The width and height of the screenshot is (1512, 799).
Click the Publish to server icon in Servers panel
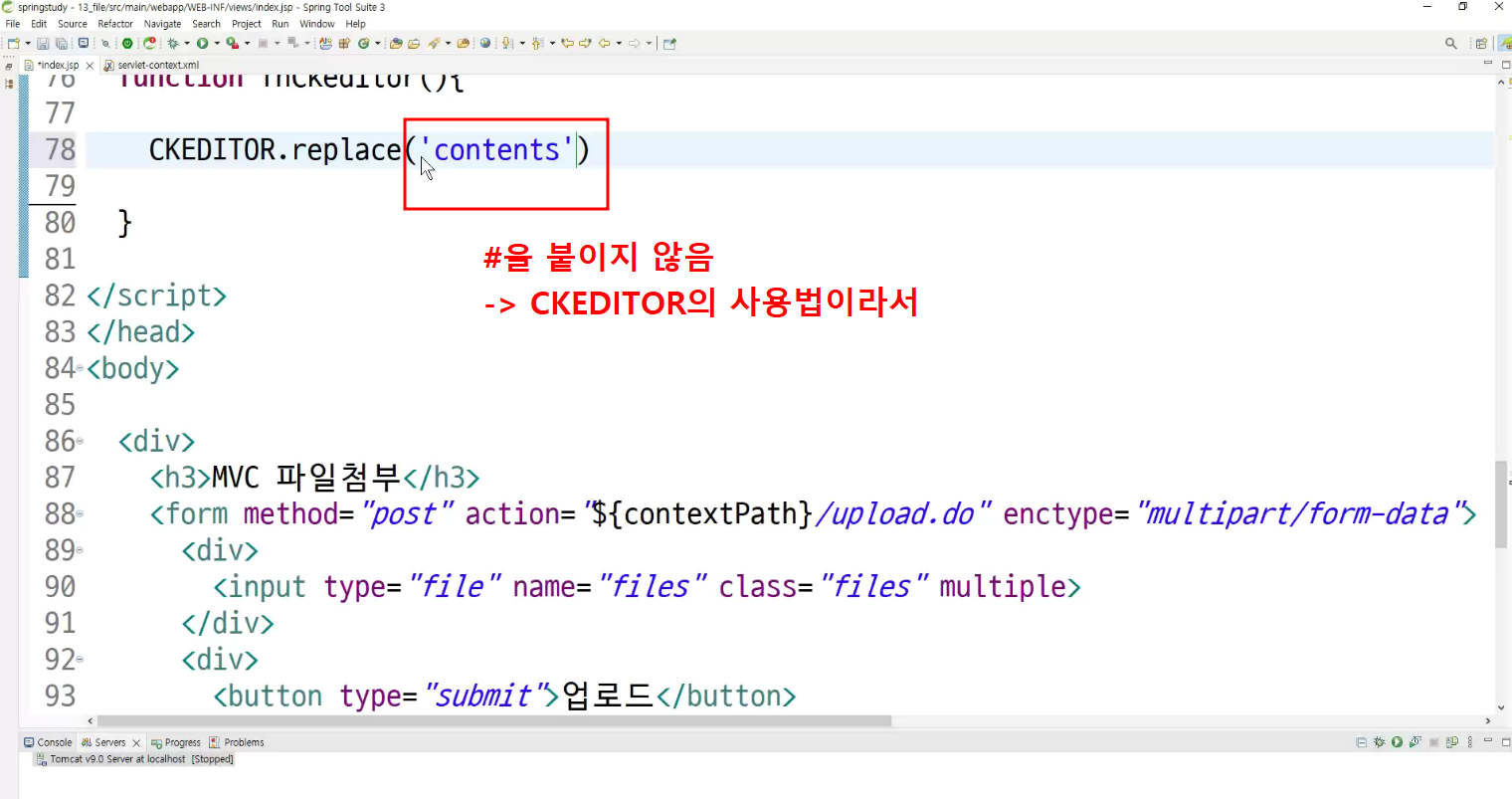(1452, 742)
